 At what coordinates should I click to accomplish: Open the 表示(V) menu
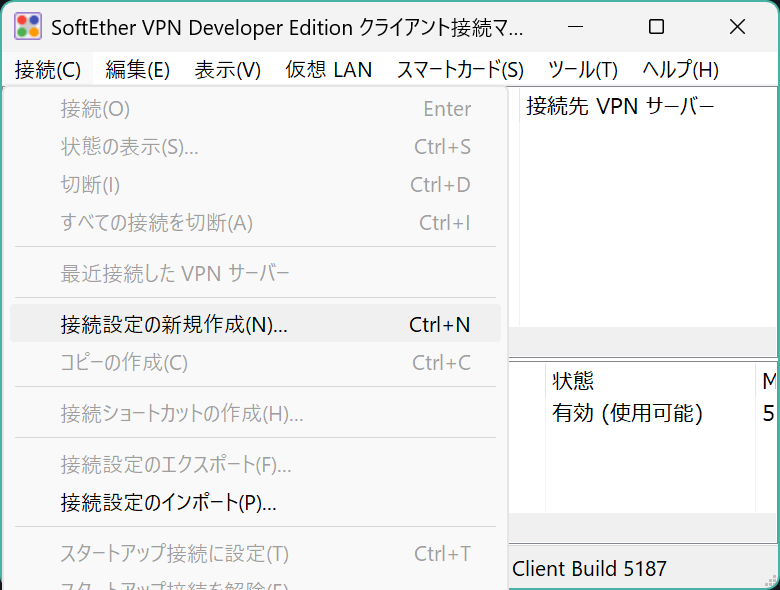(227, 70)
